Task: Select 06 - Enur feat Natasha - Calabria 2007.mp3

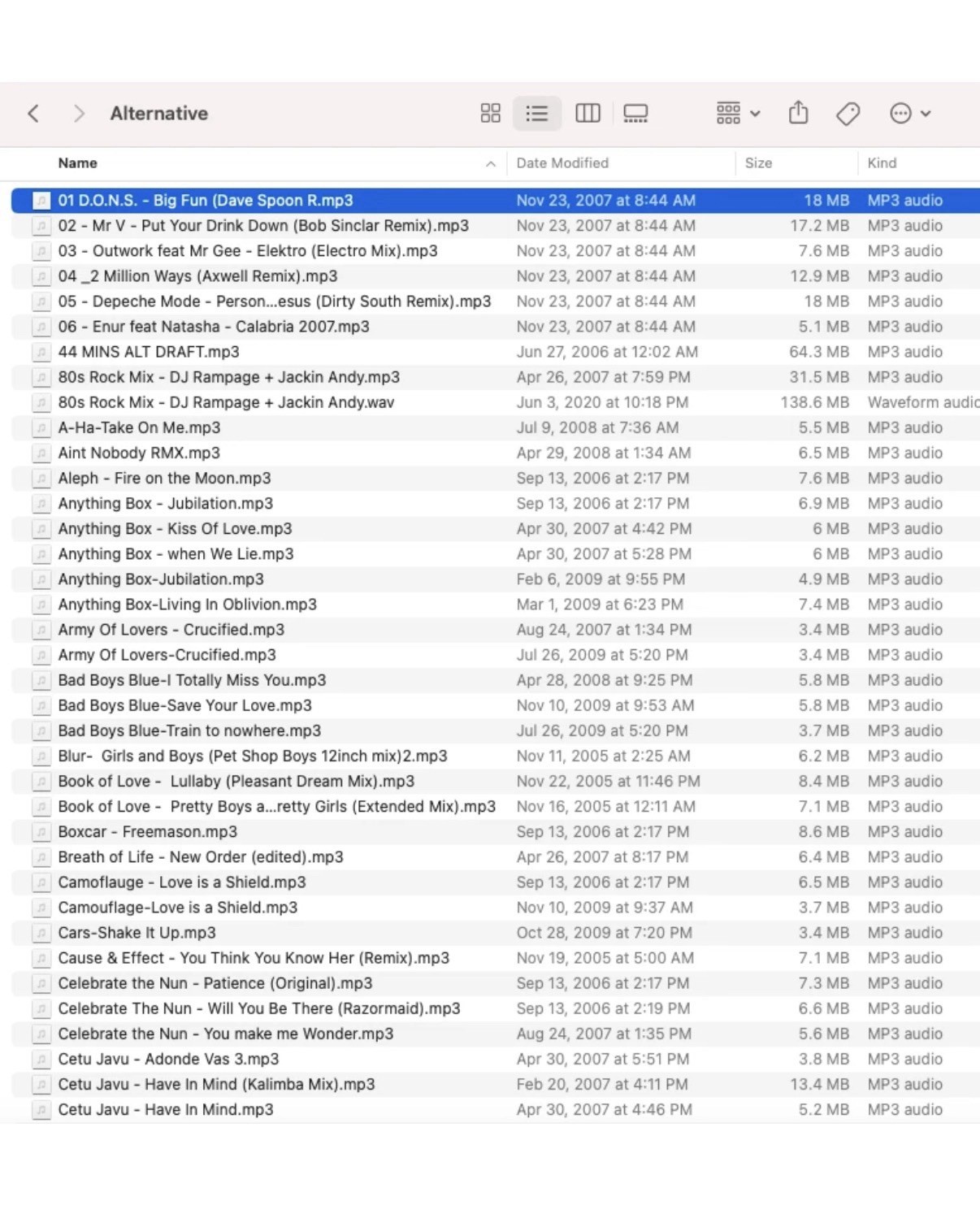Action: [x=214, y=327]
